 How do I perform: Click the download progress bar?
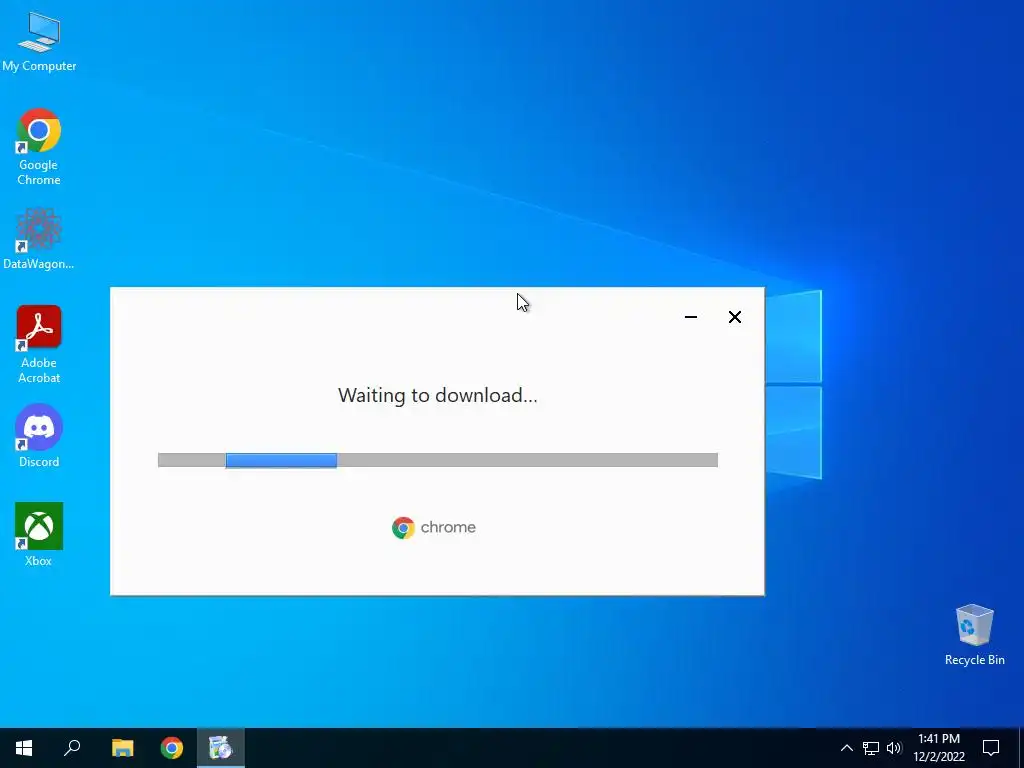click(438, 460)
